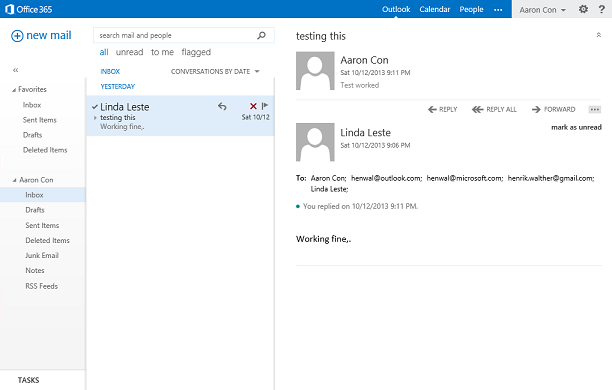The width and height of the screenshot is (612, 390).
Task: Click Linda Leste sender name in reading pane
Action: 365,133
